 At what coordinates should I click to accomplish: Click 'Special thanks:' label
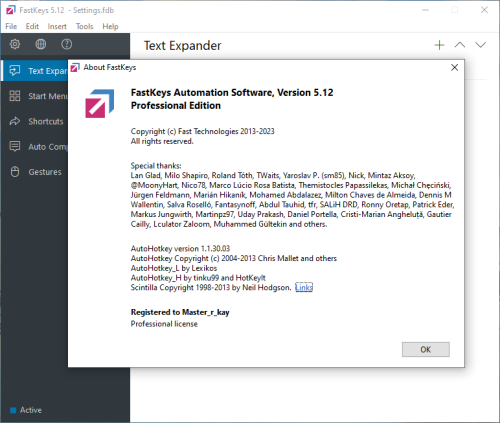(x=156, y=166)
